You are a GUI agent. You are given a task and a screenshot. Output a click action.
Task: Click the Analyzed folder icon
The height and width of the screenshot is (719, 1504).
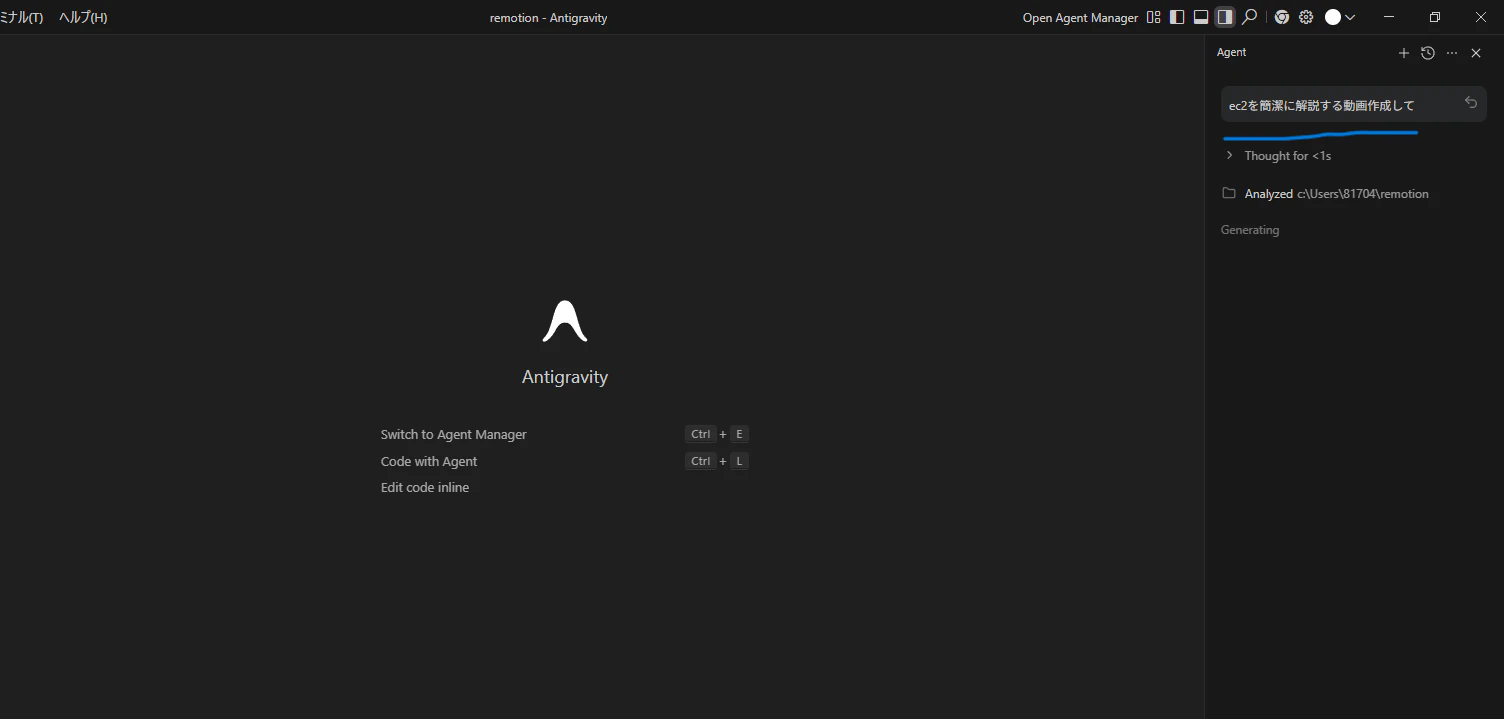(1229, 193)
